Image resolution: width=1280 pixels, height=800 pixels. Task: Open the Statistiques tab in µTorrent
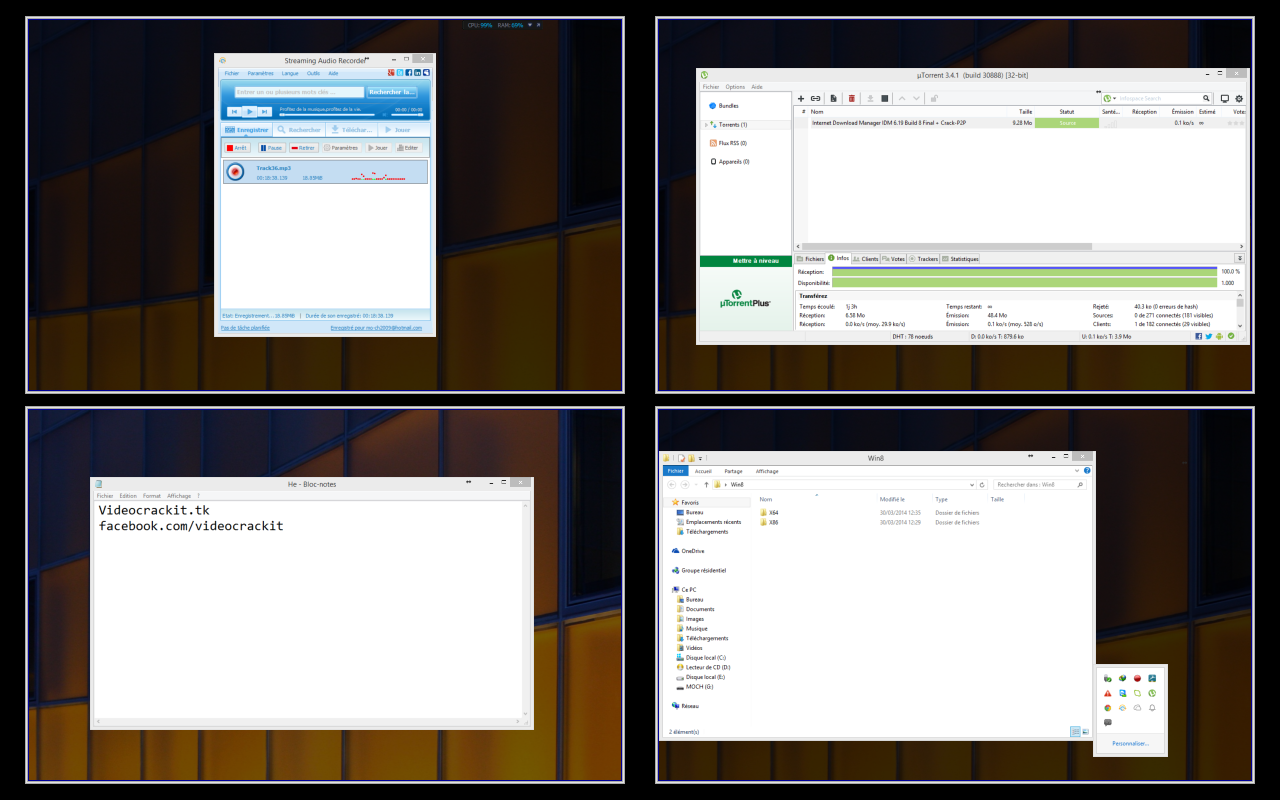point(960,259)
